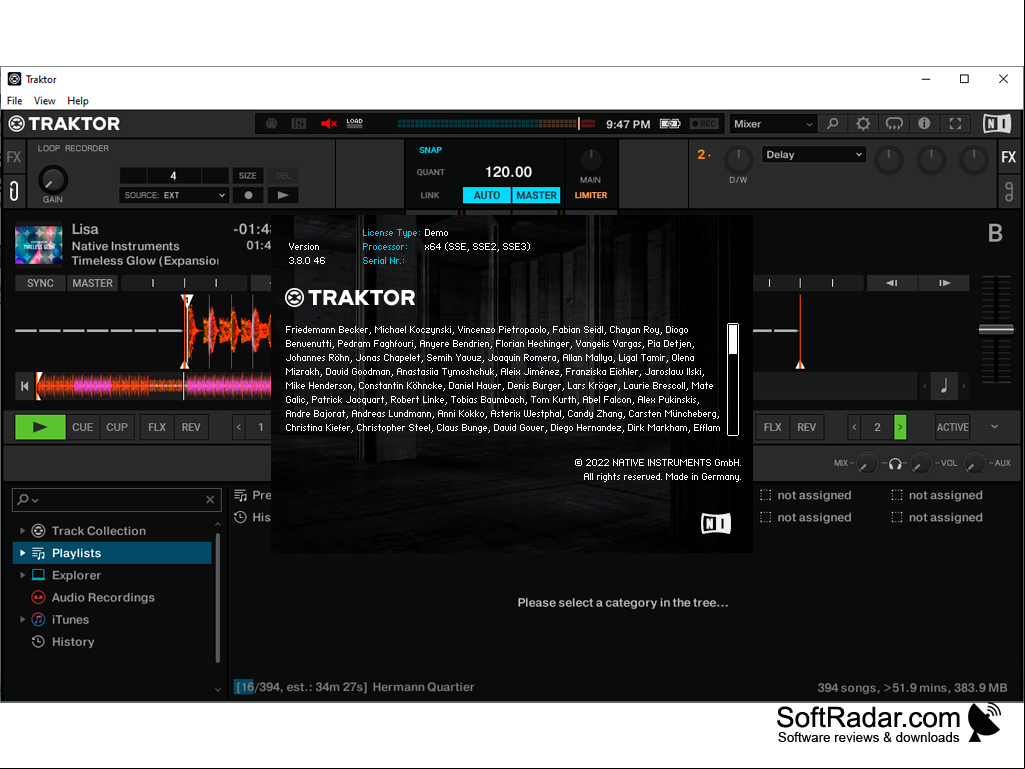Open the Help menu
Viewport: 1025px width, 769px height.
point(78,101)
